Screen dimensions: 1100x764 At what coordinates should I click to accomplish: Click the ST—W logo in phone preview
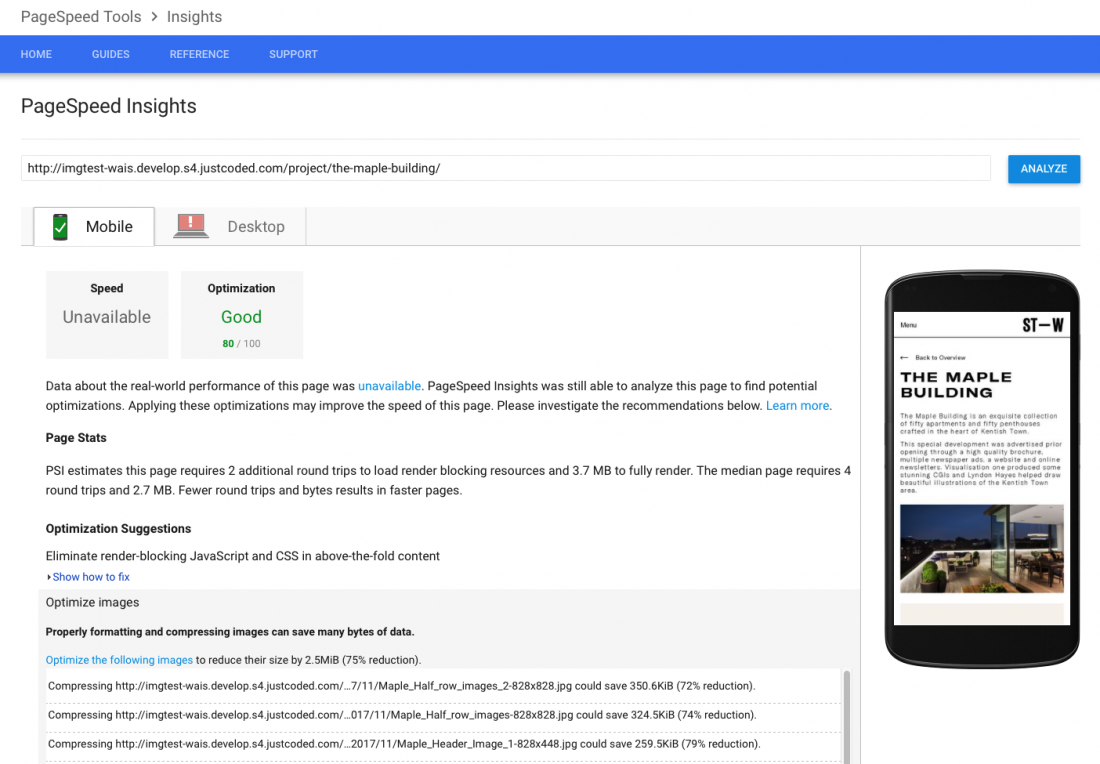(1042, 325)
